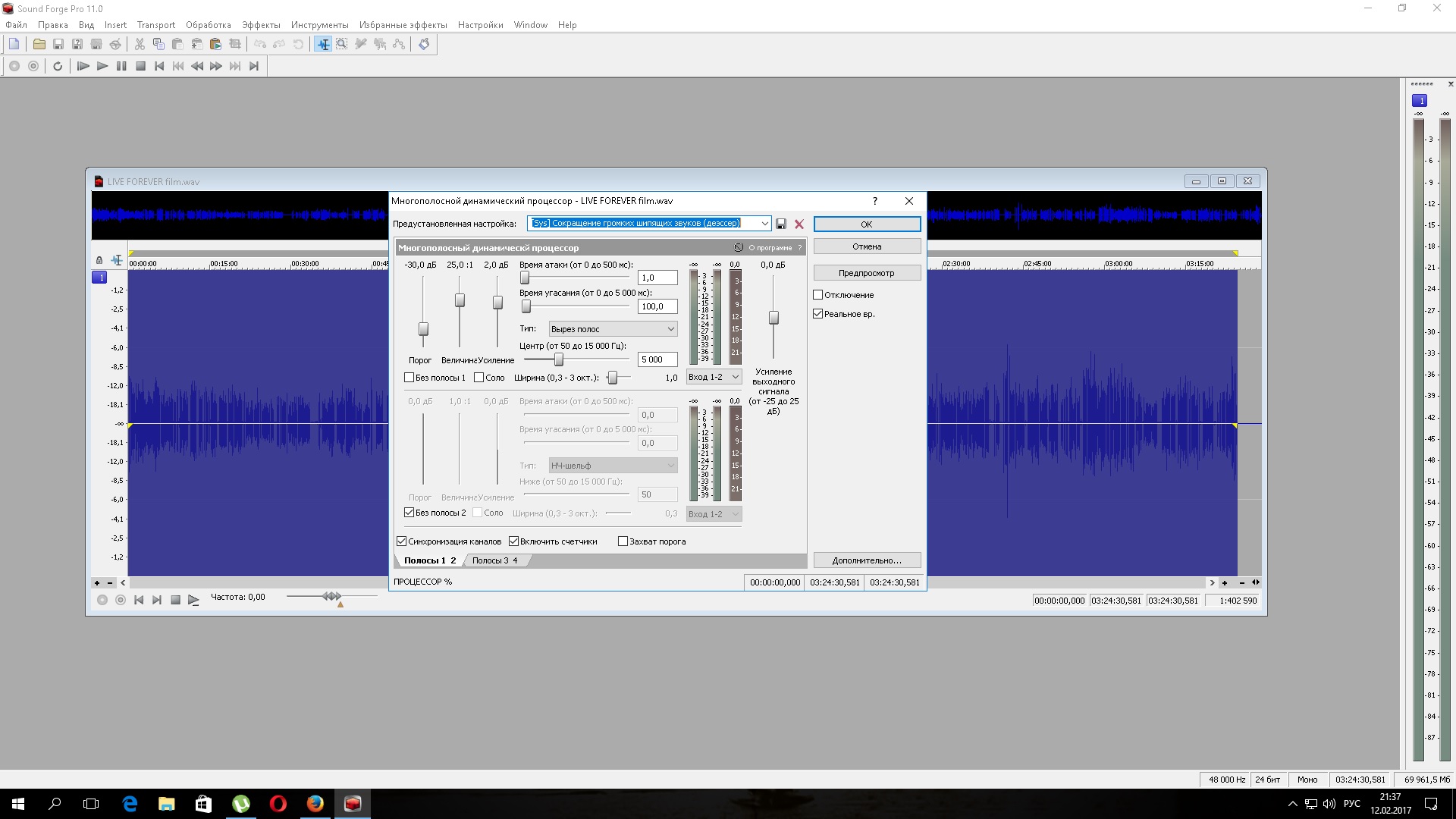Switch to the Полосы 3 4 tab
Screen dimensions: 1456x819
(x=494, y=560)
